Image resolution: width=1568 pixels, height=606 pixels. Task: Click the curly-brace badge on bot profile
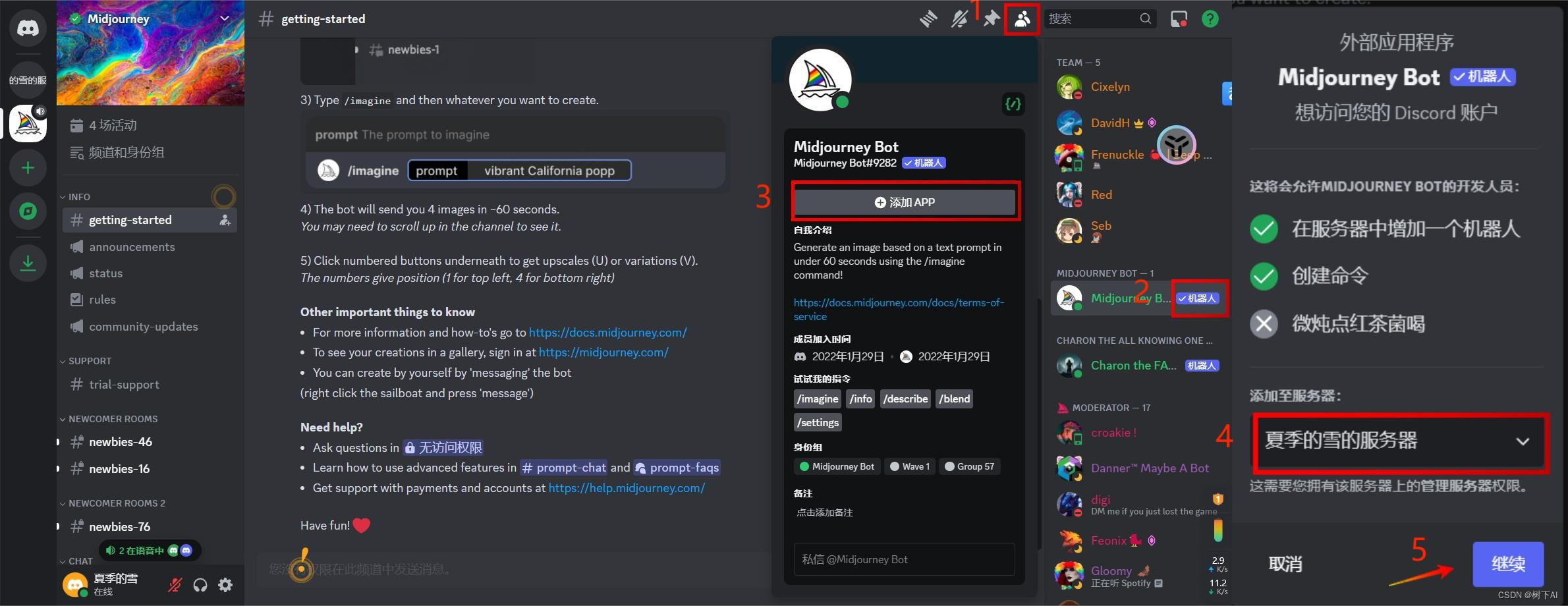1013,104
